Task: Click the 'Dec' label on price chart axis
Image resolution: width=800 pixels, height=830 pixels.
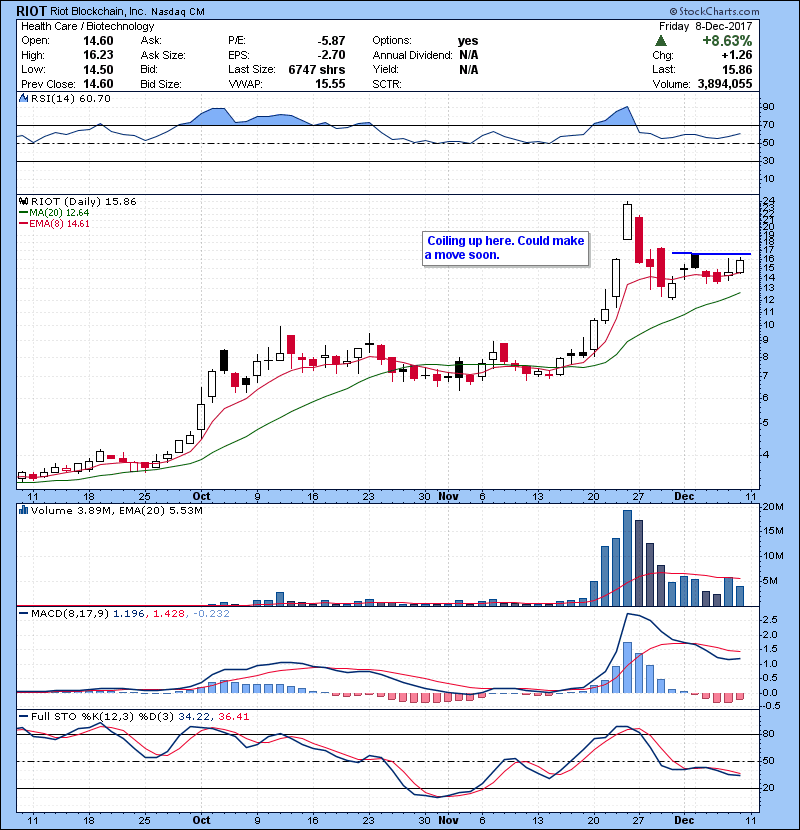Action: tap(684, 497)
